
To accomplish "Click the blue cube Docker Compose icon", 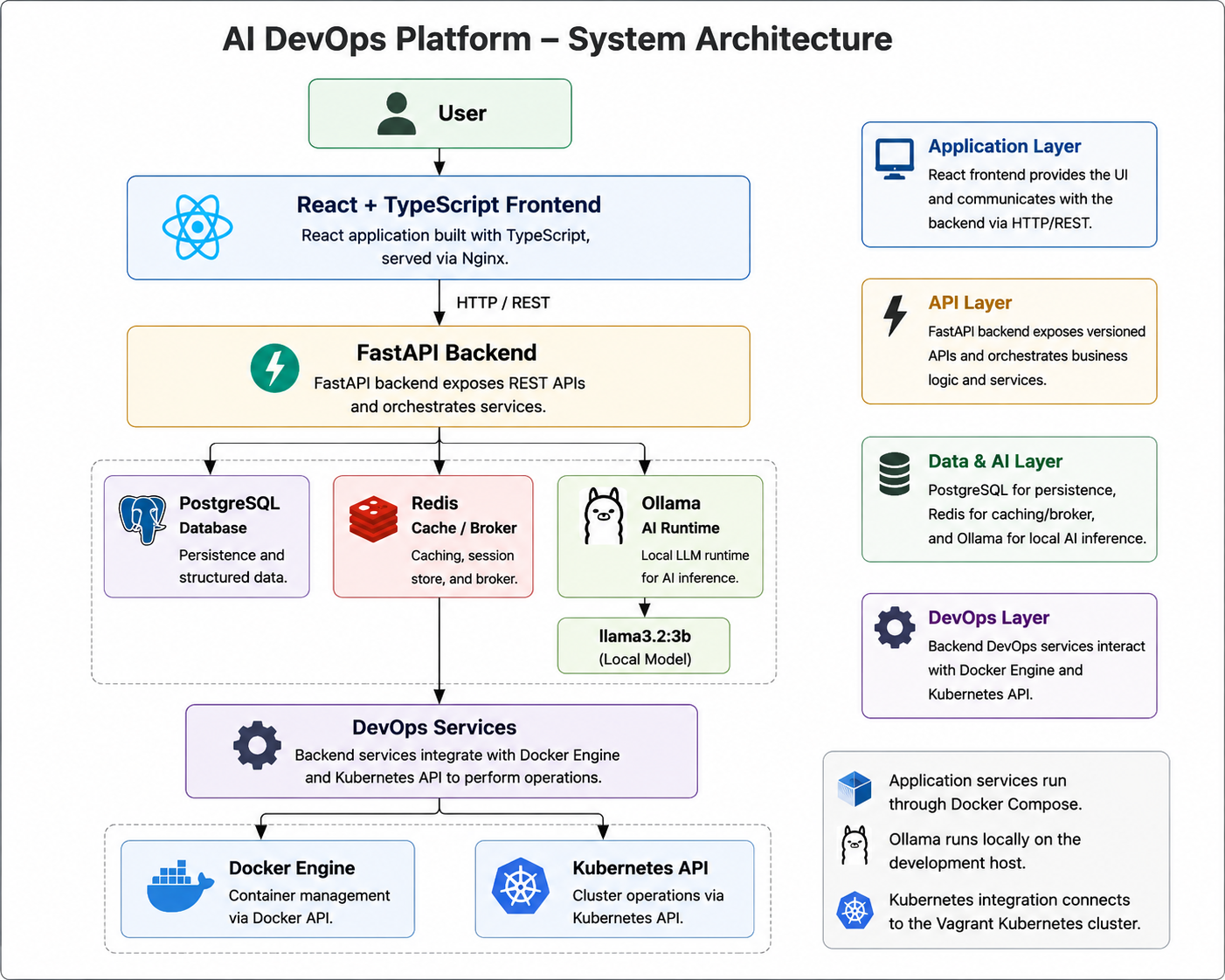I will 855,789.
